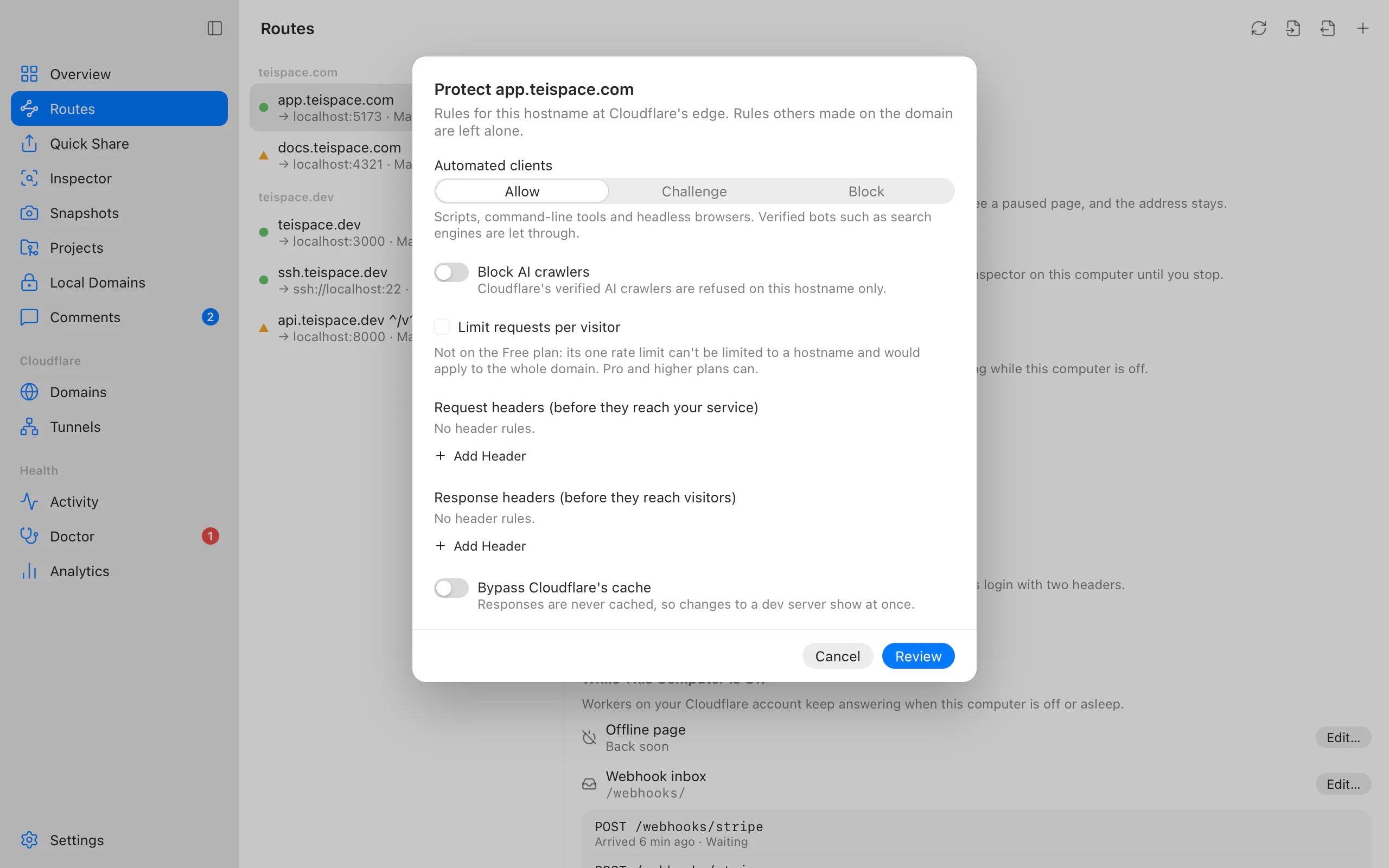1389x868 pixels.
Task: Select Routes in the sidebar
Action: click(x=119, y=108)
